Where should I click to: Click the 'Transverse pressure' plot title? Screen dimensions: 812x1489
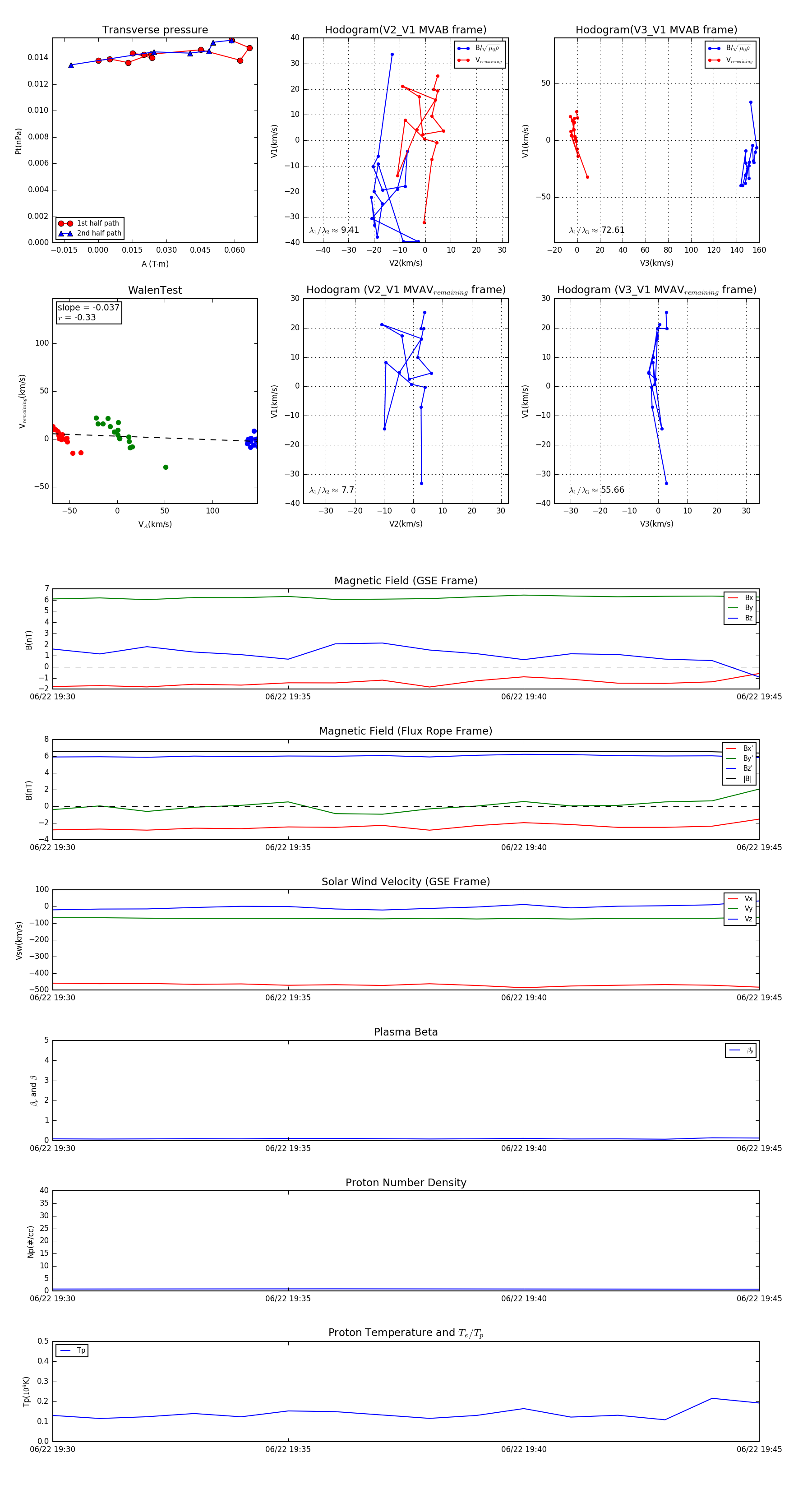[x=155, y=30]
